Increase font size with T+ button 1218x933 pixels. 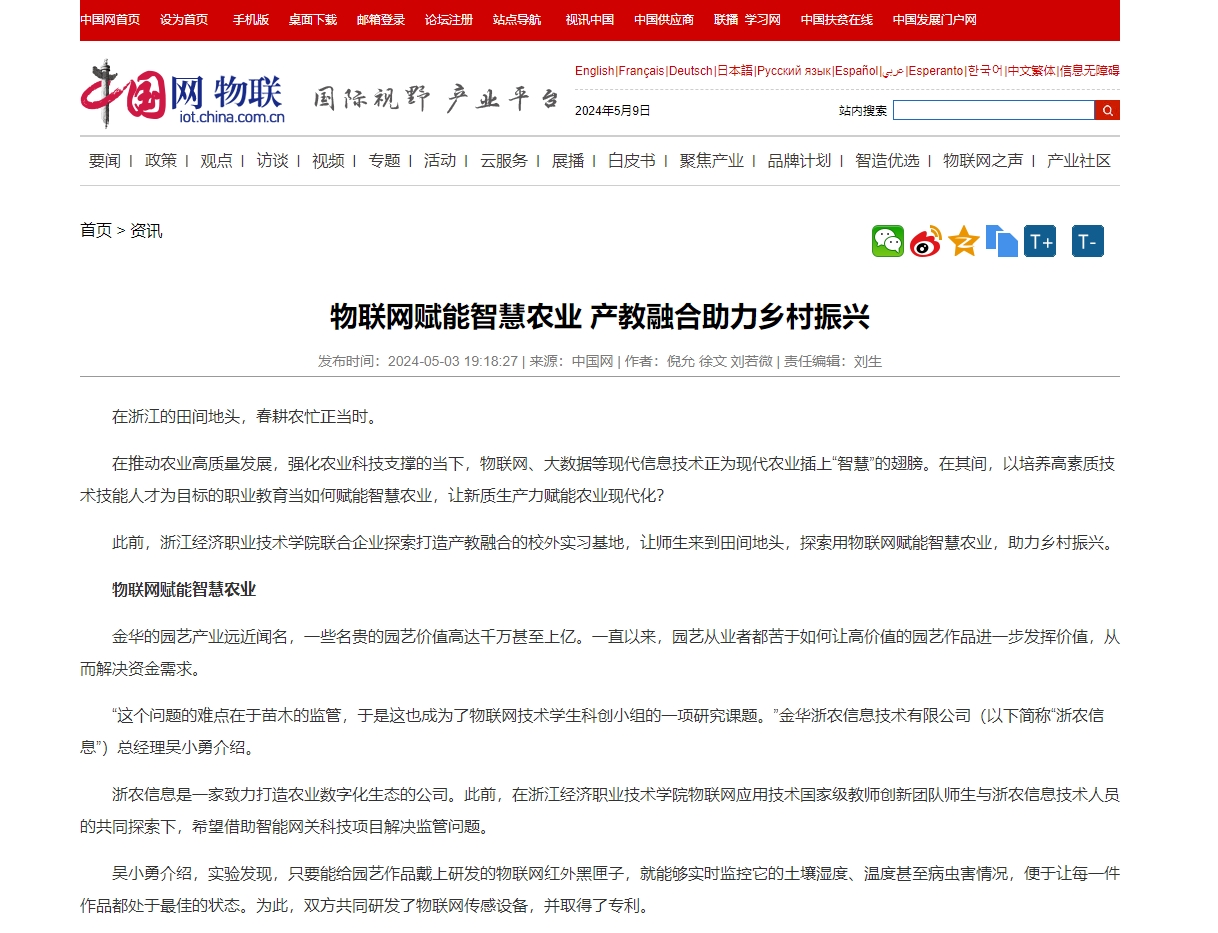point(1040,241)
